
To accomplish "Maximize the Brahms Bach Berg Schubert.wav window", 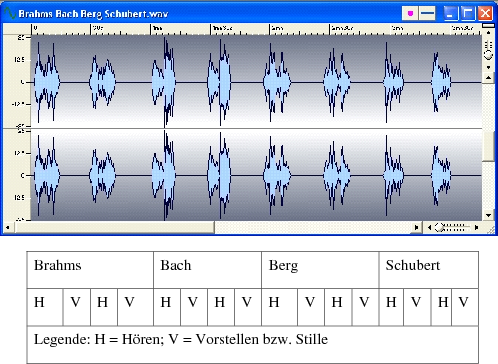I will pyautogui.click(x=468, y=13).
